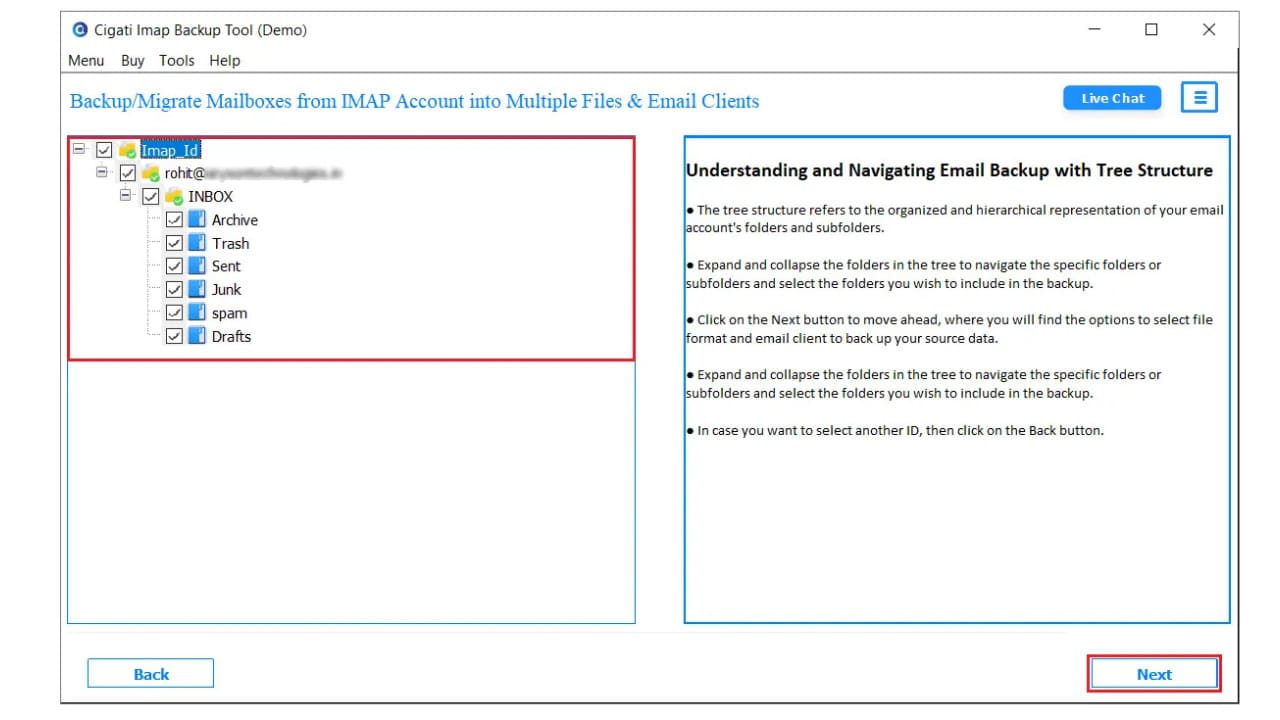Viewport: 1280px width, 720px height.
Task: Collapse the INBOX tree node
Action: (x=126, y=195)
